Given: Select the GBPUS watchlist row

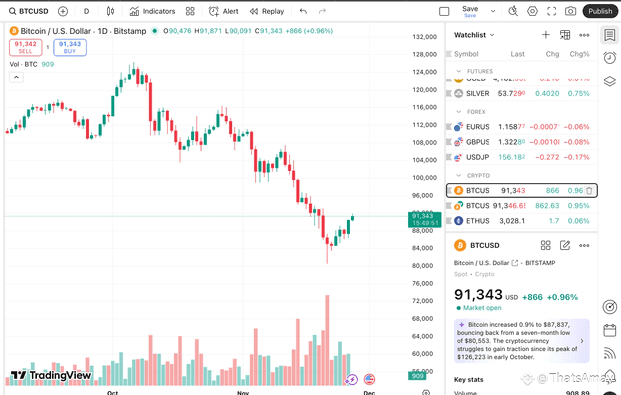Looking at the screenshot, I should pyautogui.click(x=522, y=142).
